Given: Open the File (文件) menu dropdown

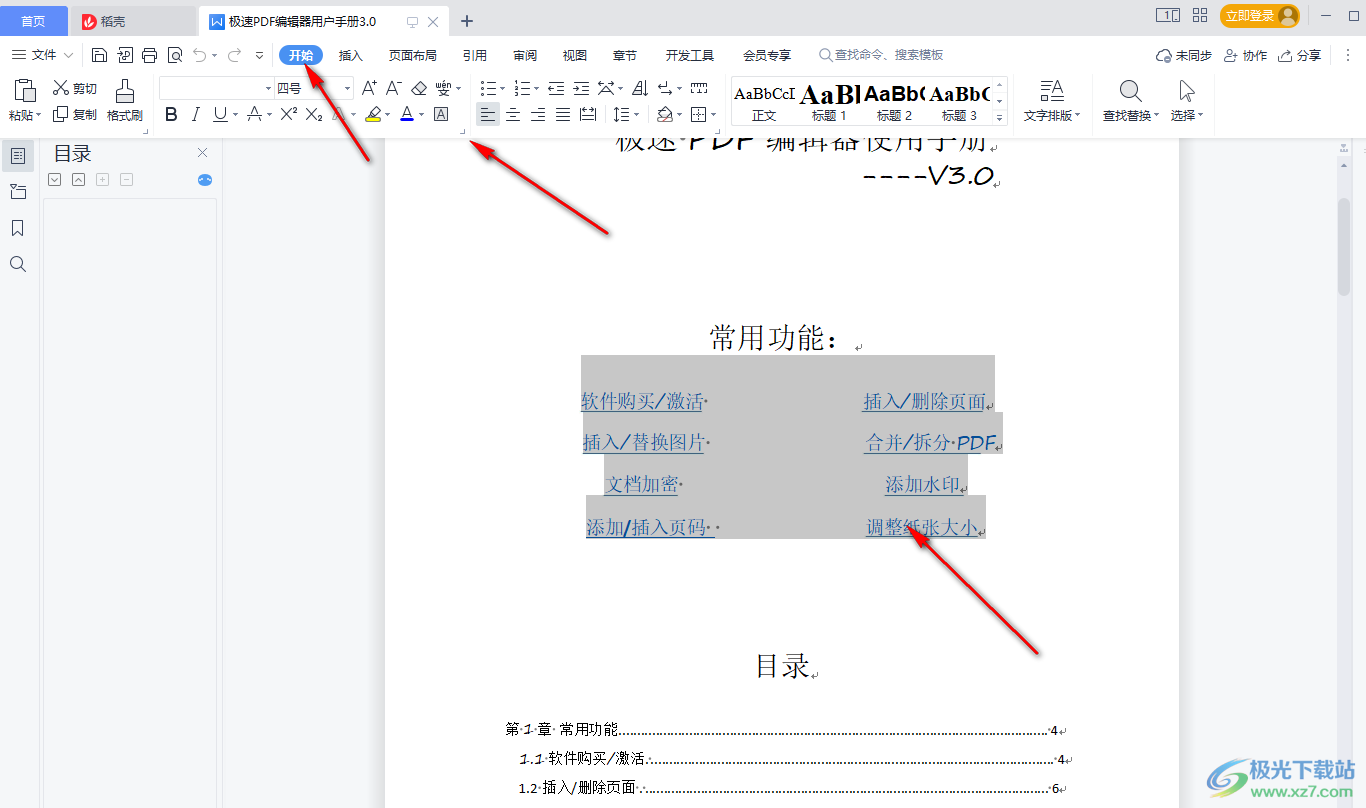Looking at the screenshot, I should click(x=42, y=55).
